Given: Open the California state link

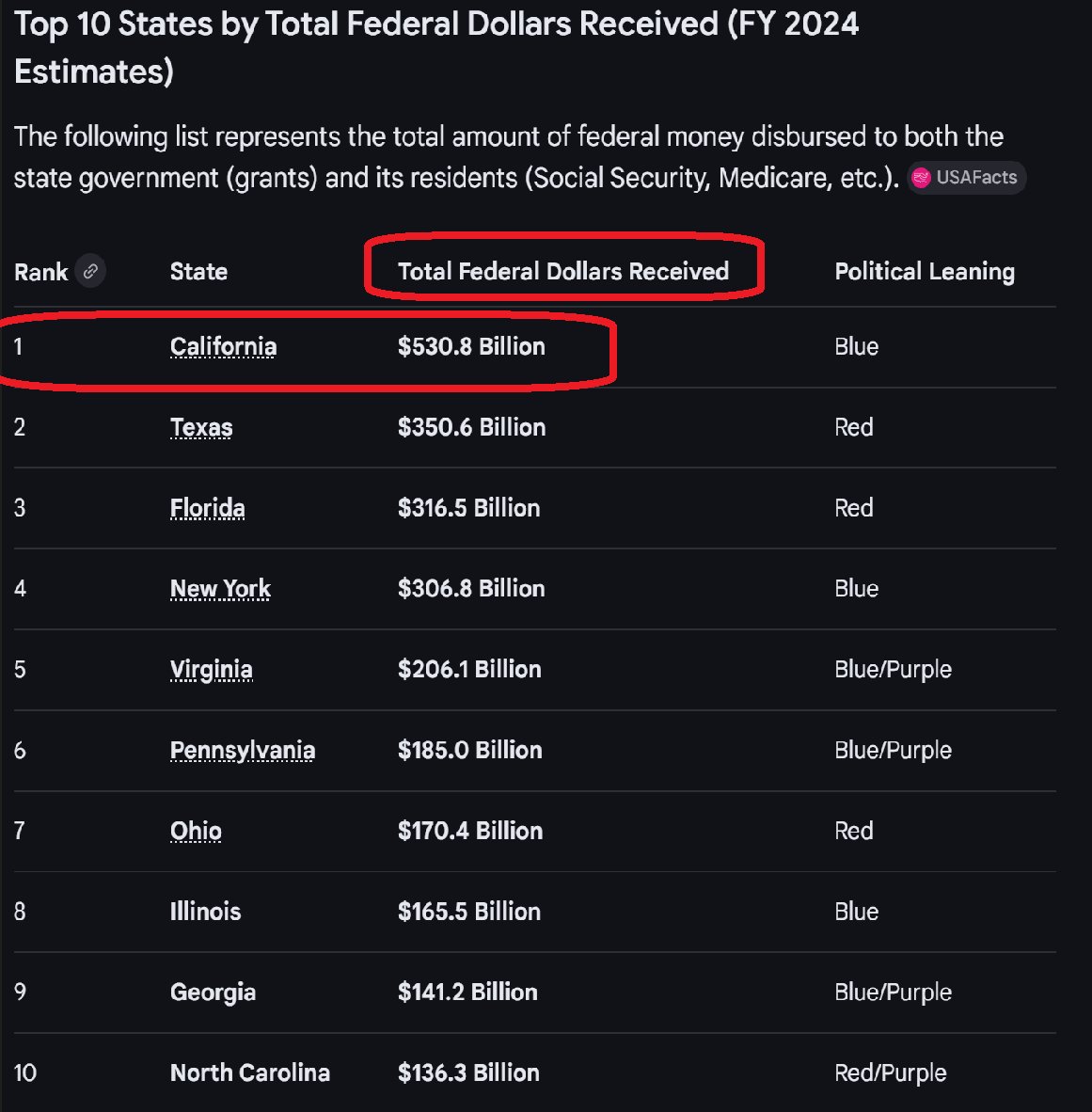Looking at the screenshot, I should pos(223,346).
